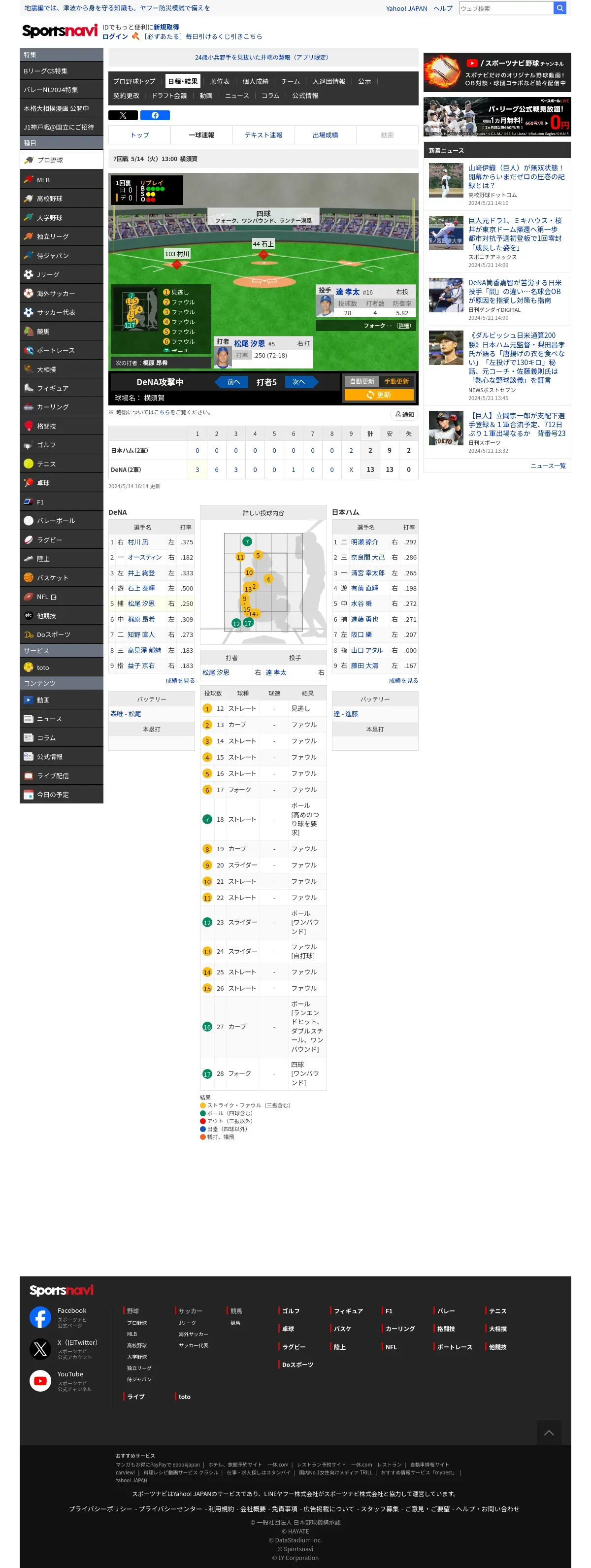This screenshot has height=1568, width=591.
Task: Open スポーツナビ野球チャンネル banner
Action: pos(496,72)
